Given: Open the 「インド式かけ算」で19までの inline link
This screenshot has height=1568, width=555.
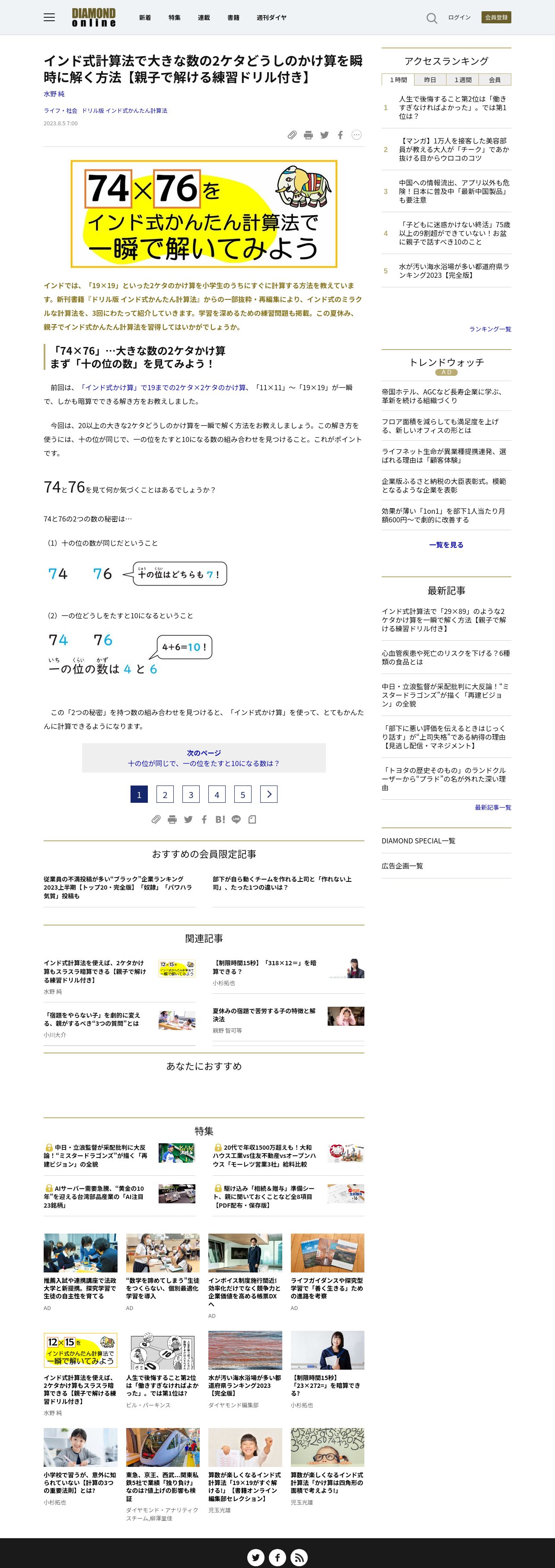Looking at the screenshot, I should pos(163,387).
